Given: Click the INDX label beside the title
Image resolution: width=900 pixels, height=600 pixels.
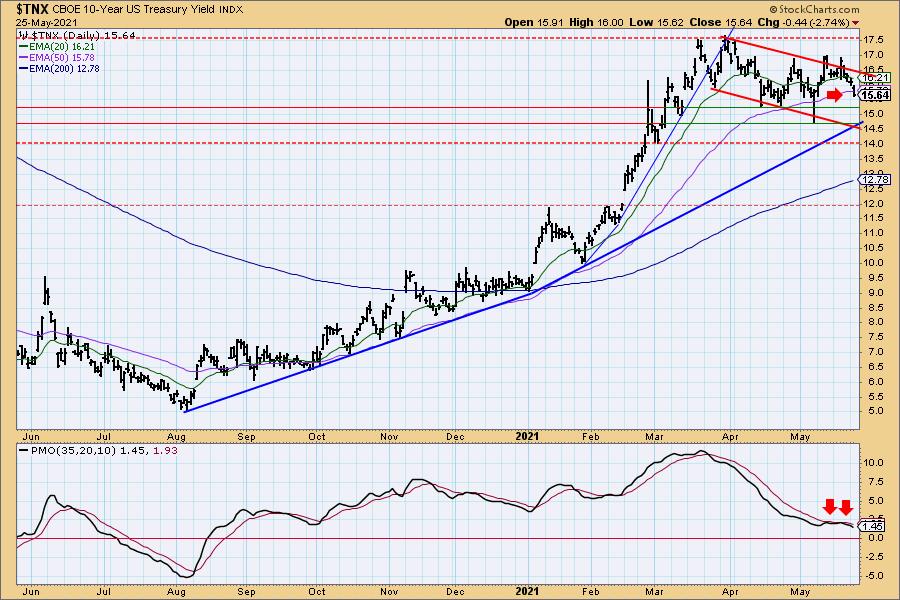Looking at the screenshot, I should pos(231,10).
